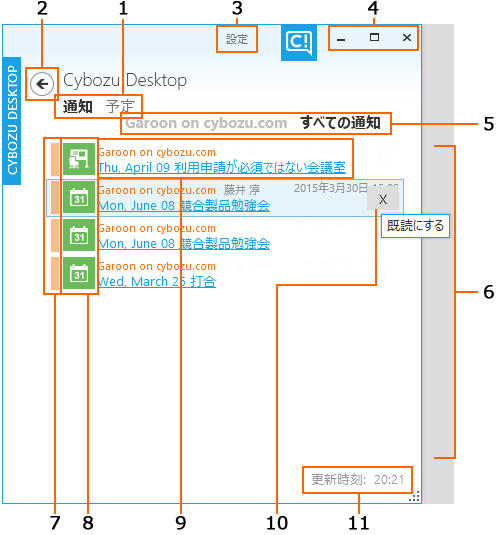Click the 更新時刻: 20:21 status text

tap(358, 480)
